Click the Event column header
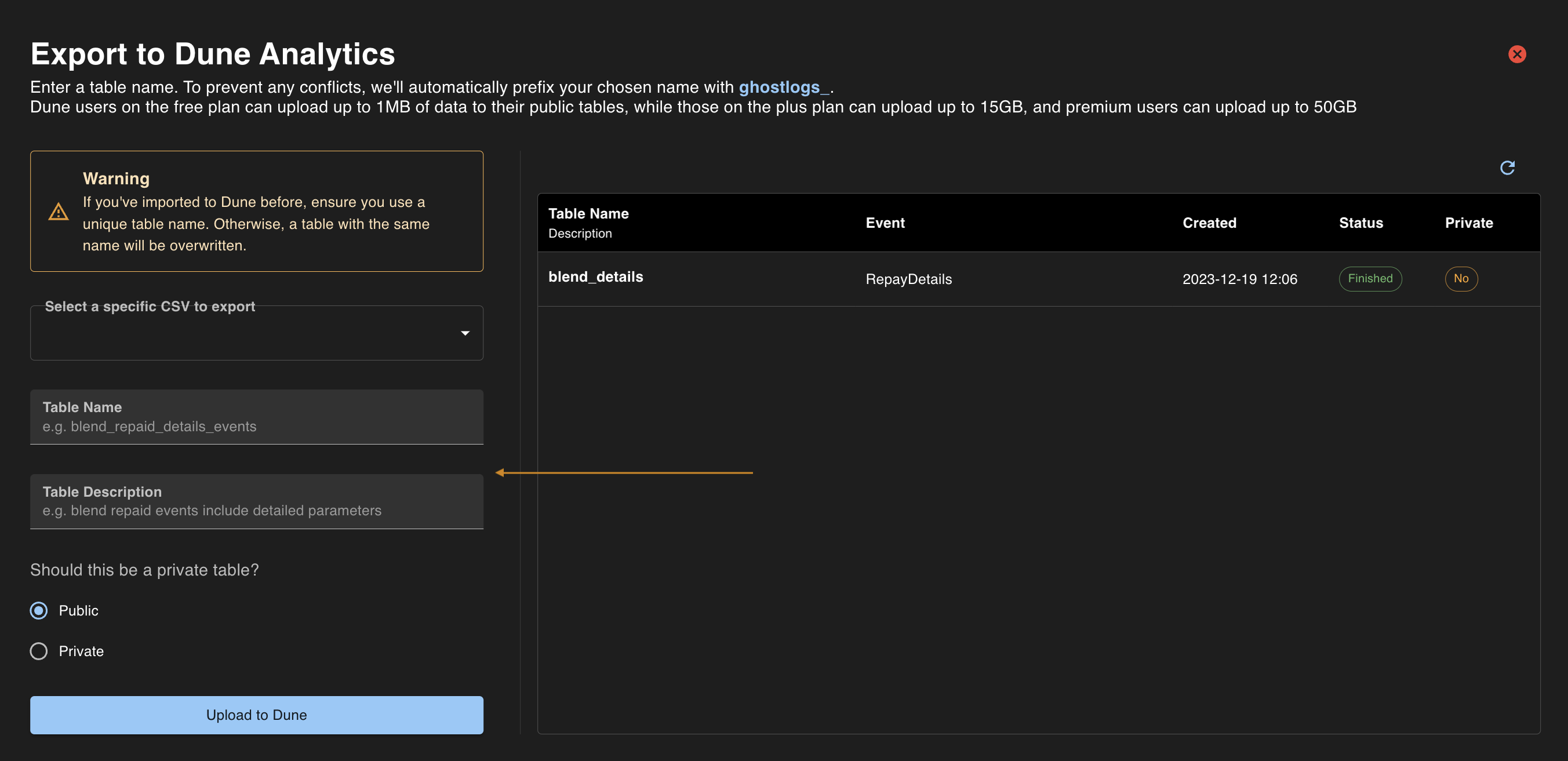Viewport: 1568px width, 761px height. [x=885, y=223]
